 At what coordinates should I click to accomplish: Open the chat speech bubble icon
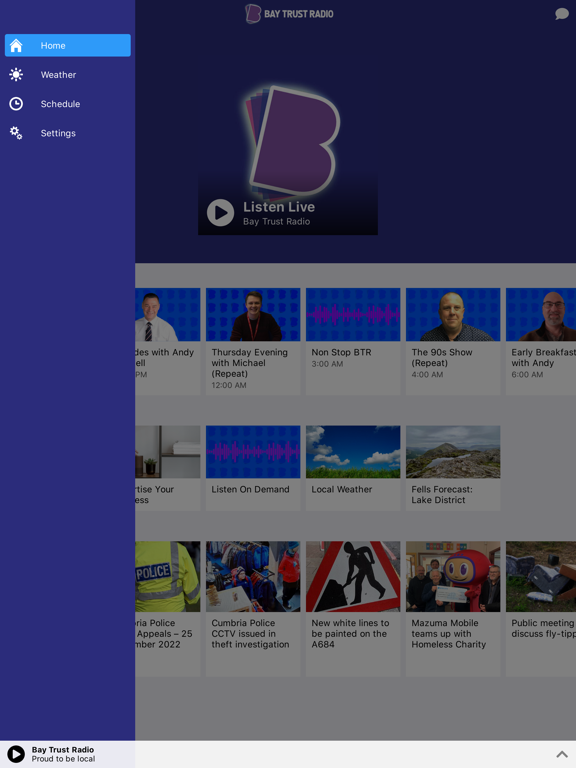(561, 14)
